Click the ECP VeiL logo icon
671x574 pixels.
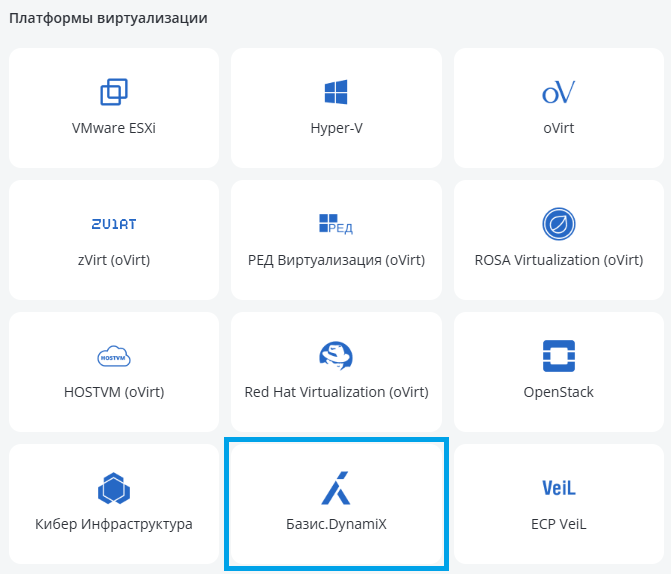coord(558,488)
